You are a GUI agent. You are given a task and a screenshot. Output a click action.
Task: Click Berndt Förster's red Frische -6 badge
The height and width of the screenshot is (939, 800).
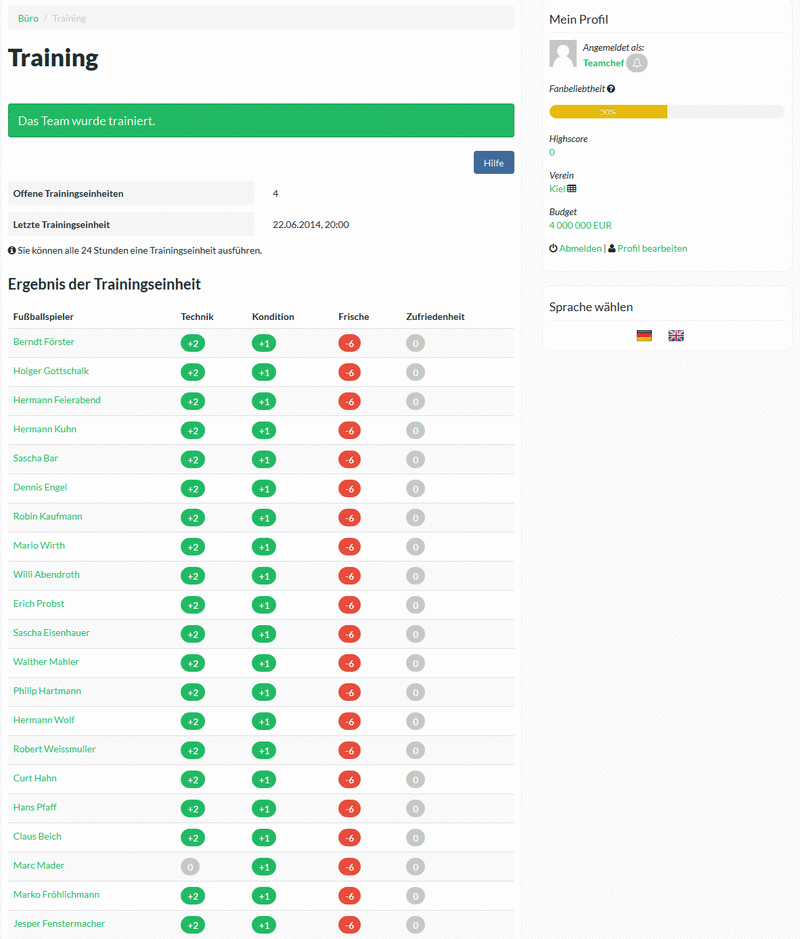[x=349, y=343]
